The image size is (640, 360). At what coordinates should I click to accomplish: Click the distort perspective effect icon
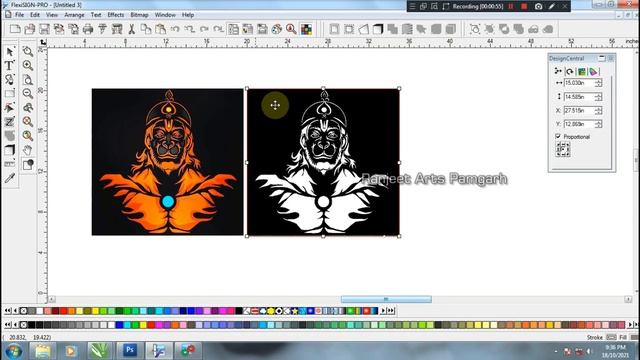point(363,29)
